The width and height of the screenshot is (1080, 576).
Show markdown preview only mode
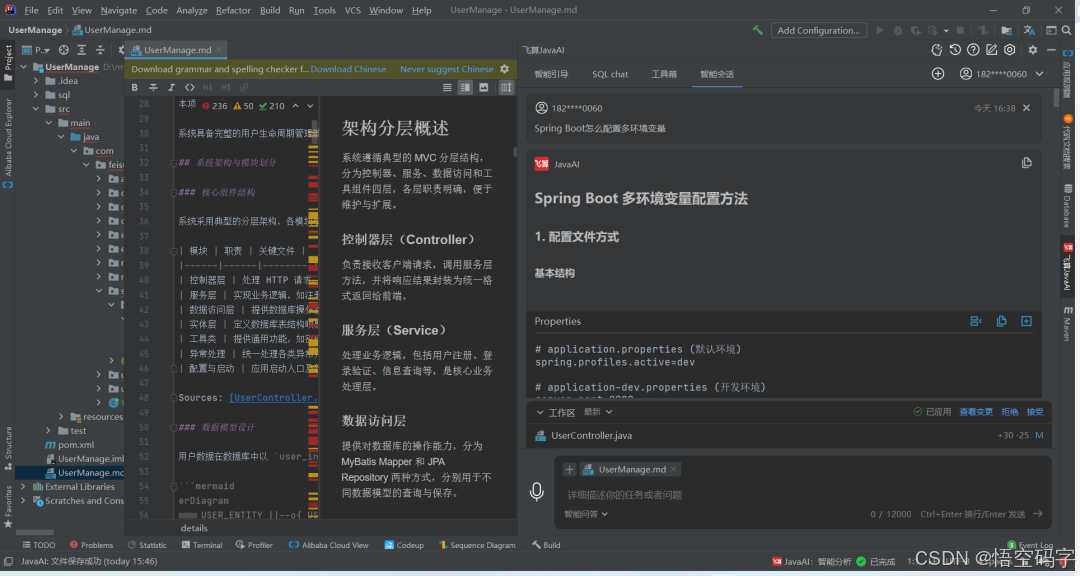[484, 88]
